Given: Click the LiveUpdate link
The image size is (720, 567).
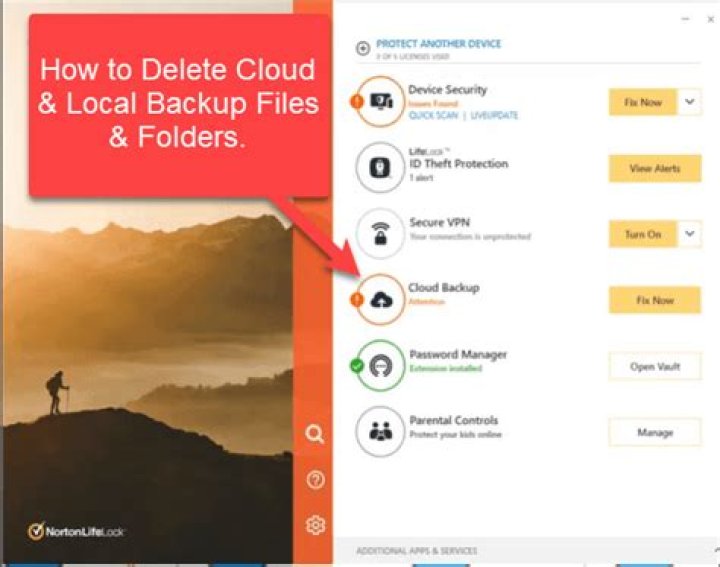Looking at the screenshot, I should pos(494,115).
